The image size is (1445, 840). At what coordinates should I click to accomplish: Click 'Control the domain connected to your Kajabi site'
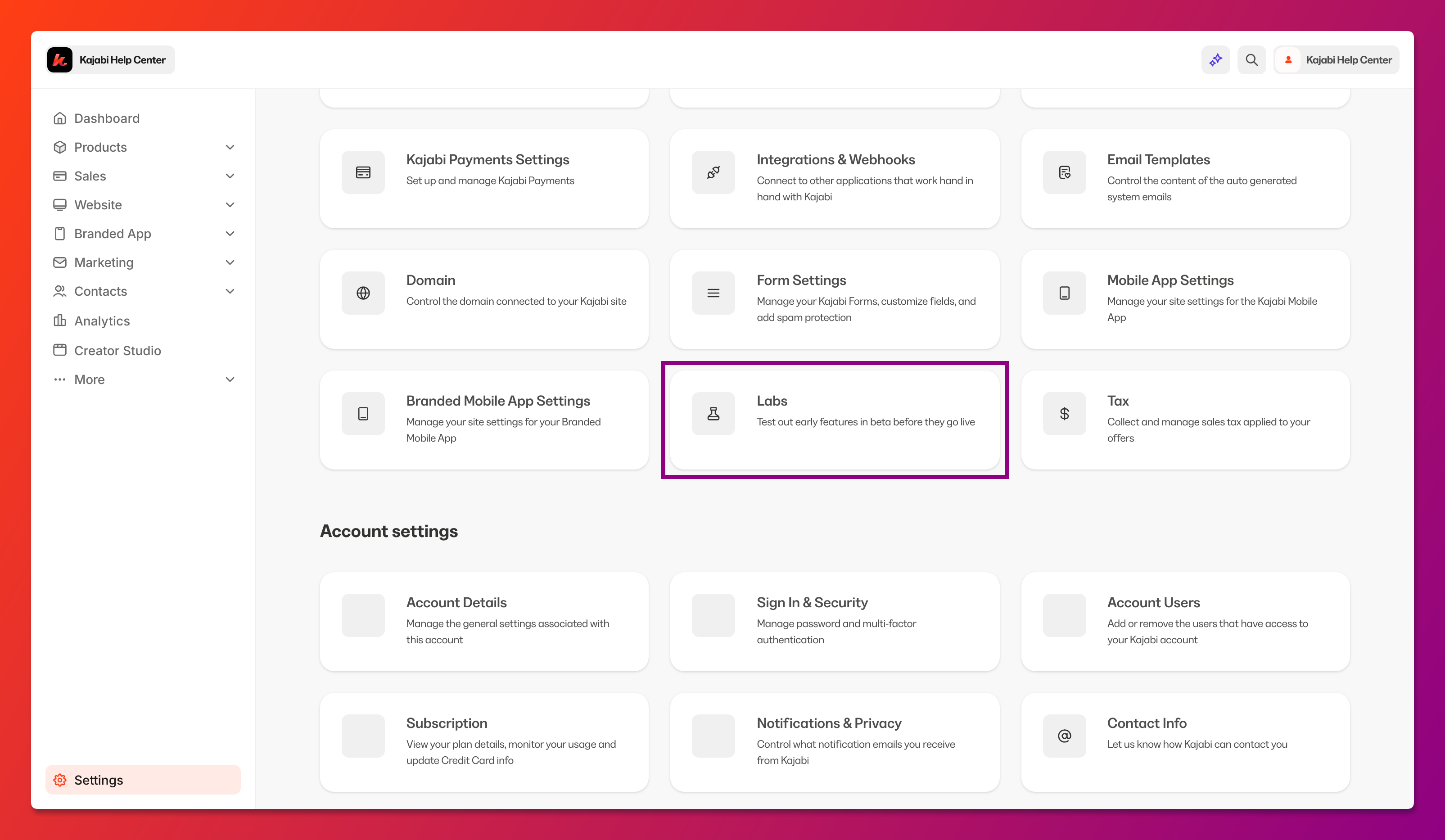[x=516, y=302]
